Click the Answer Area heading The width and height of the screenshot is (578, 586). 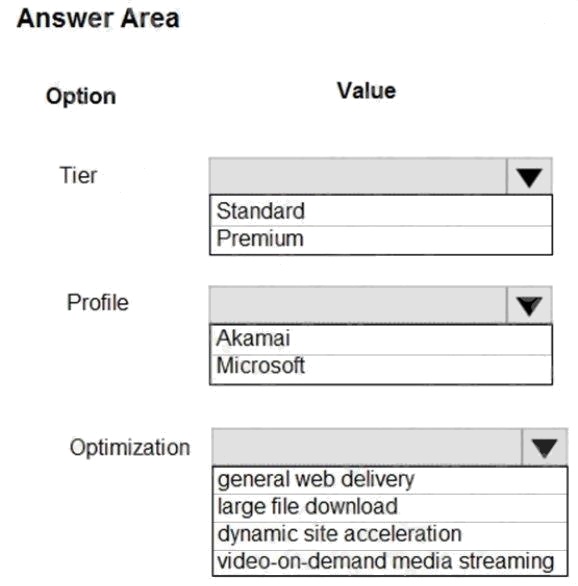(x=98, y=18)
